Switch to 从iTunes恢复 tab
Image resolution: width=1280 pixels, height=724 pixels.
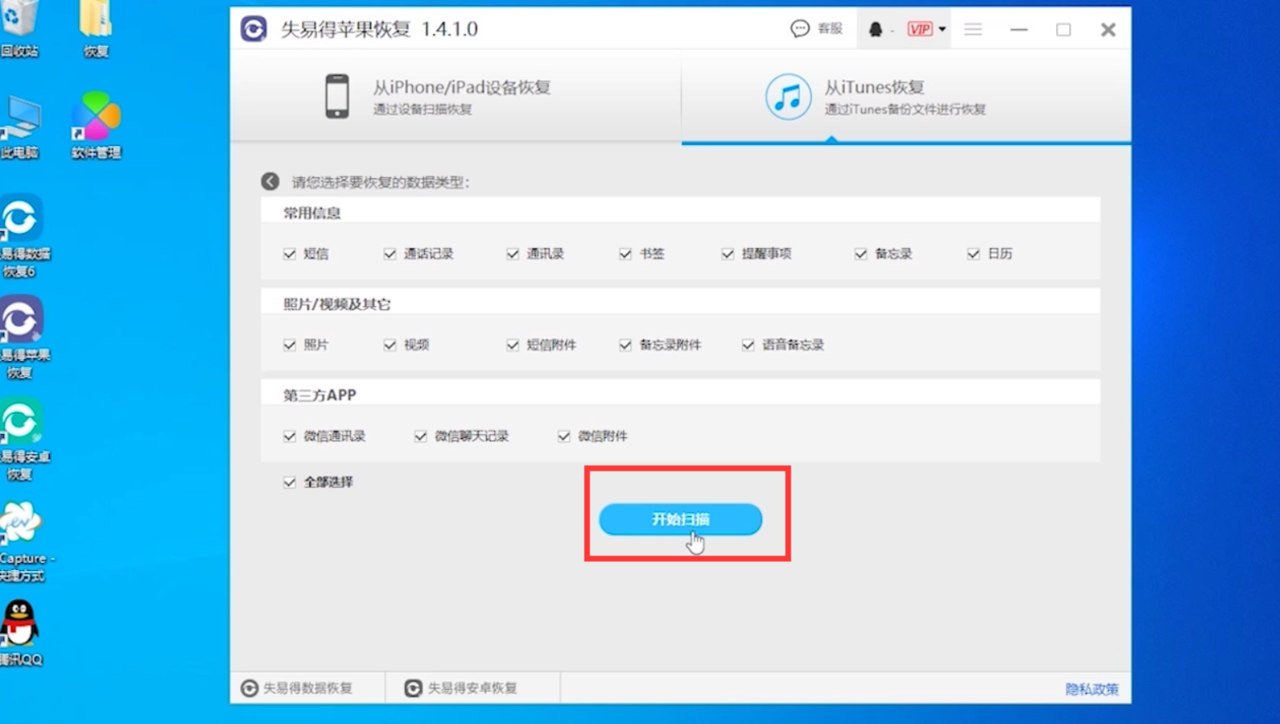click(x=906, y=96)
